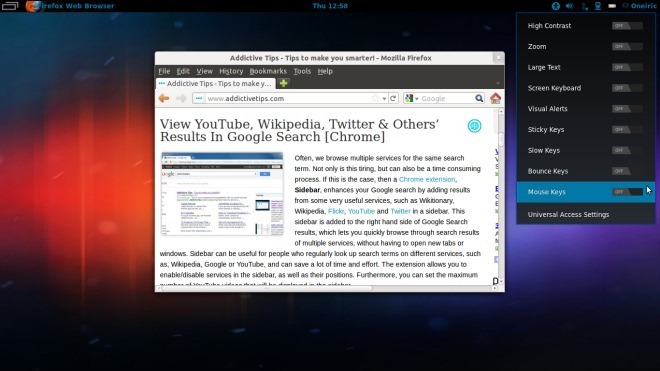Screen dimensions: 660x371
Task: Click the search magnifier icon
Action: pyautogui.click(x=479, y=98)
